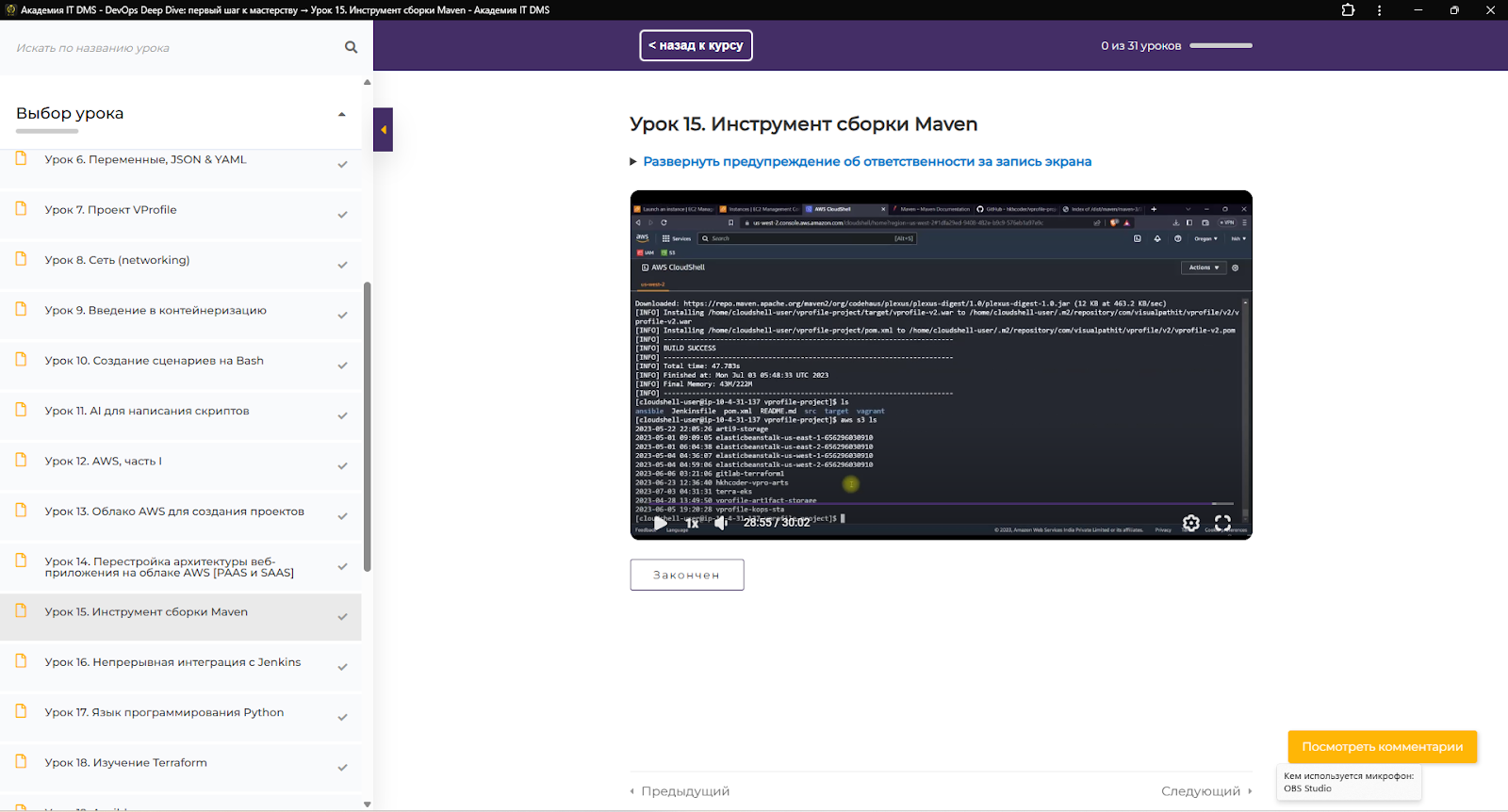
Task: Click the sidebar vertical scrollbar thumb
Action: (x=368, y=427)
